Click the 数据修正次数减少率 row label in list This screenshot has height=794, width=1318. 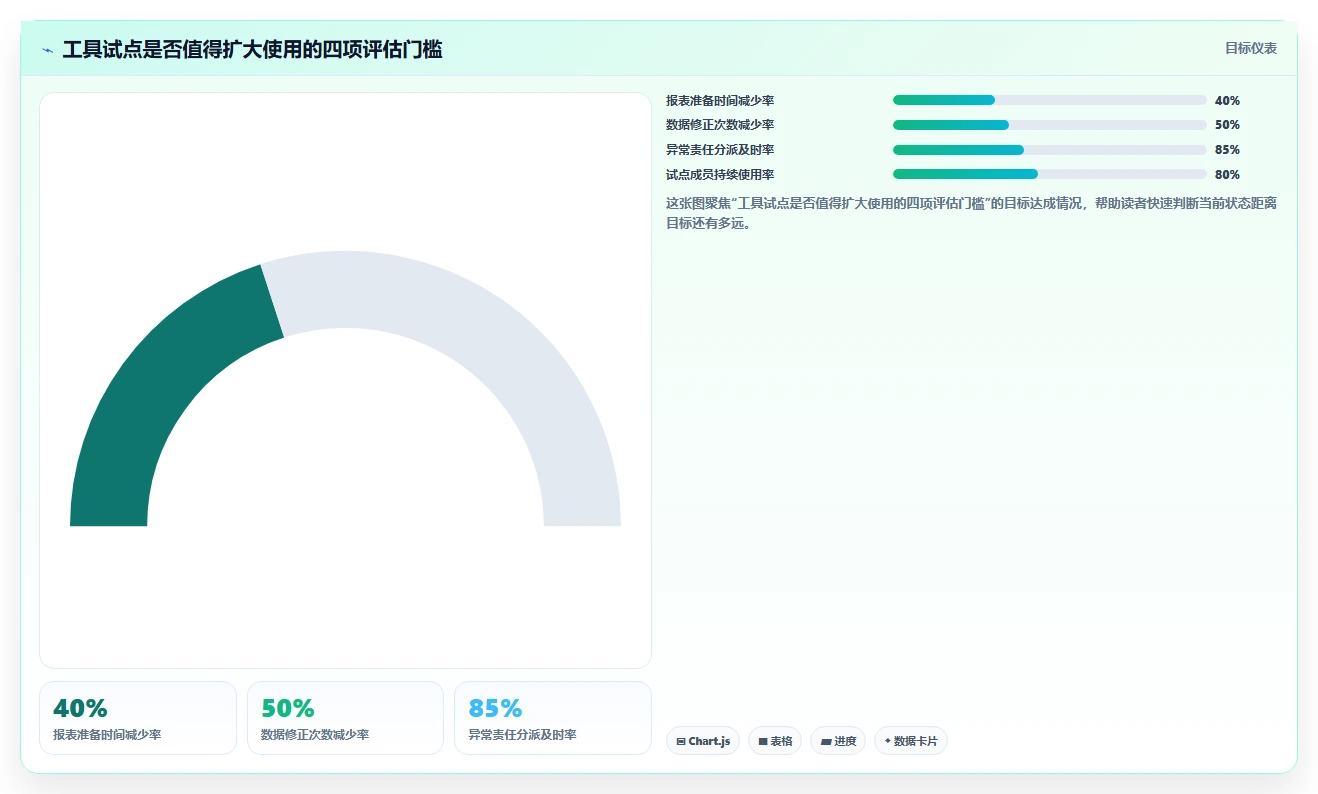(x=720, y=125)
